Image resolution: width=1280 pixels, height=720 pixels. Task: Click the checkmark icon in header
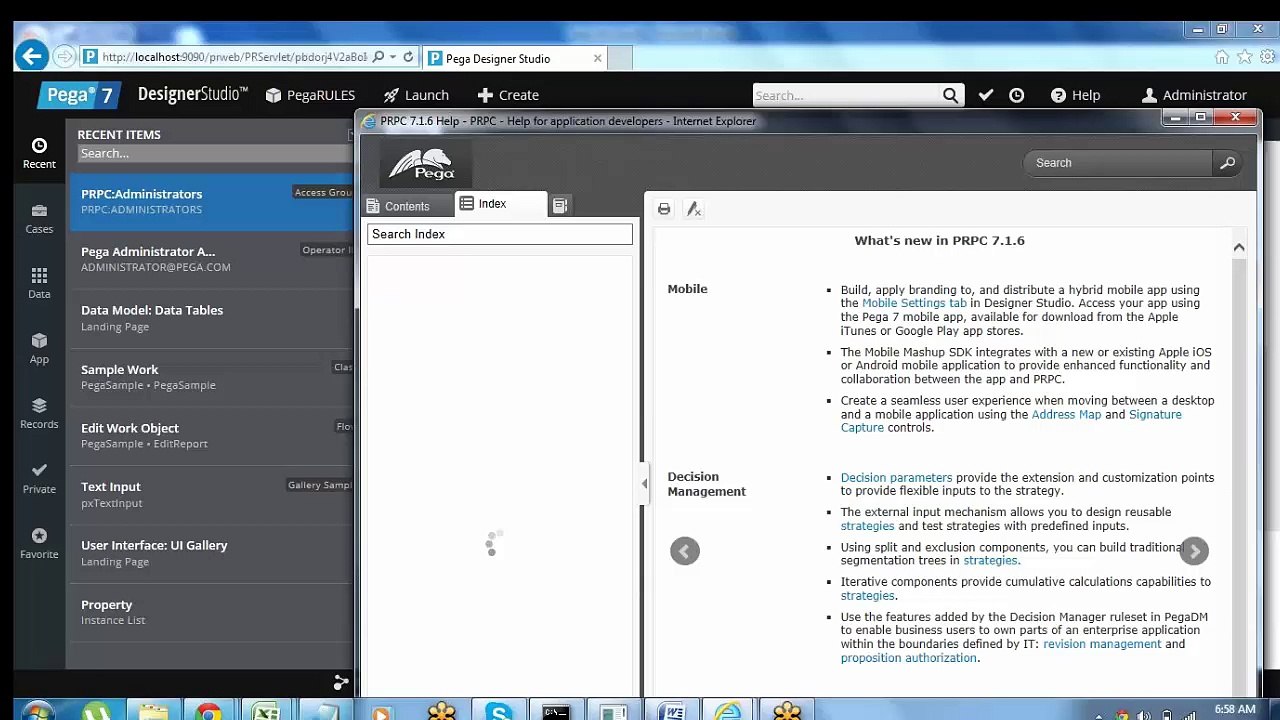pyautogui.click(x=986, y=95)
